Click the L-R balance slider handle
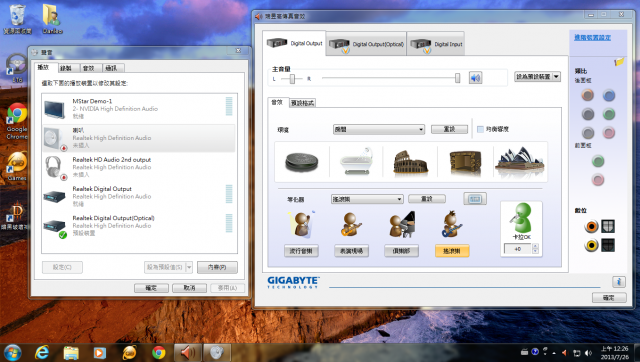 click(292, 79)
